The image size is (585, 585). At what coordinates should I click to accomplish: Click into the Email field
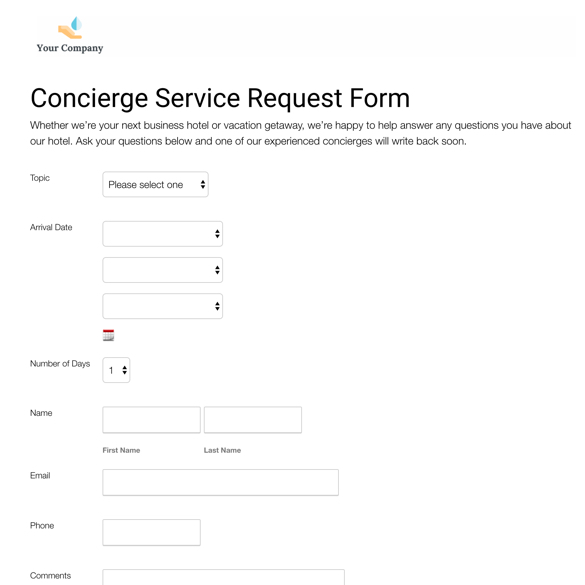pos(220,482)
